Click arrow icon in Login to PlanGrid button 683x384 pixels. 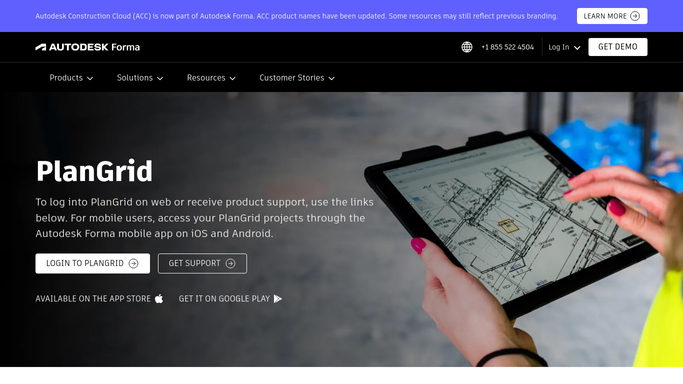pos(134,263)
